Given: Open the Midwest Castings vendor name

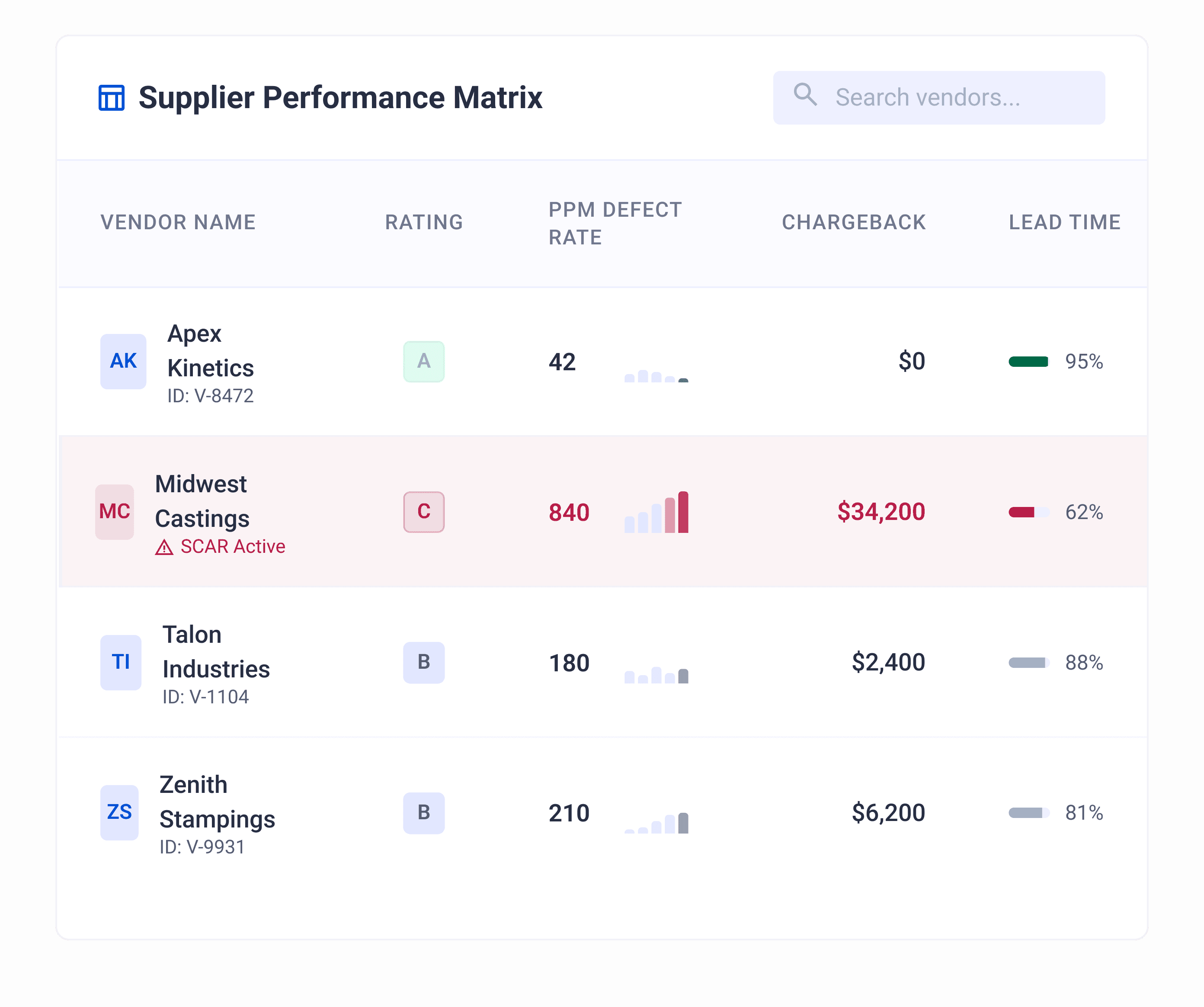Looking at the screenshot, I should click(x=202, y=501).
